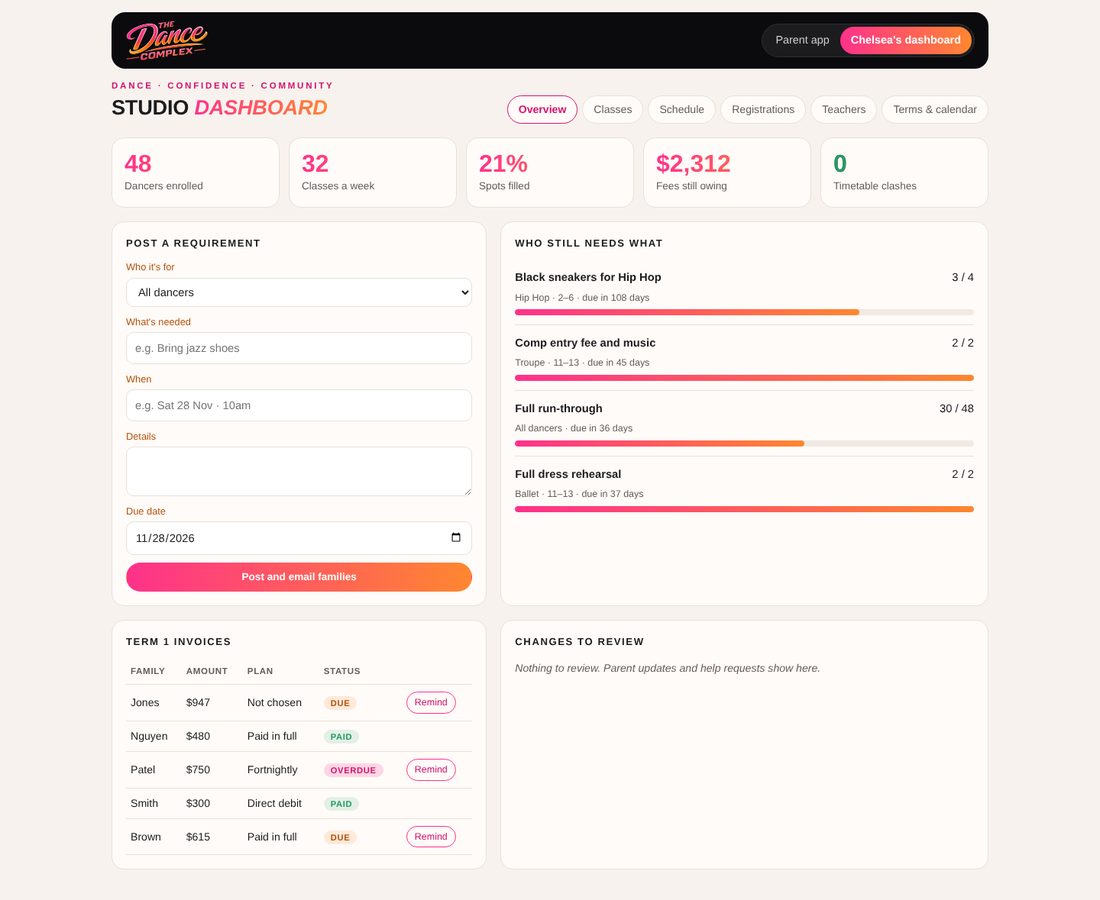
Task: Click the '30 / 48' count
Action: click(x=956, y=408)
